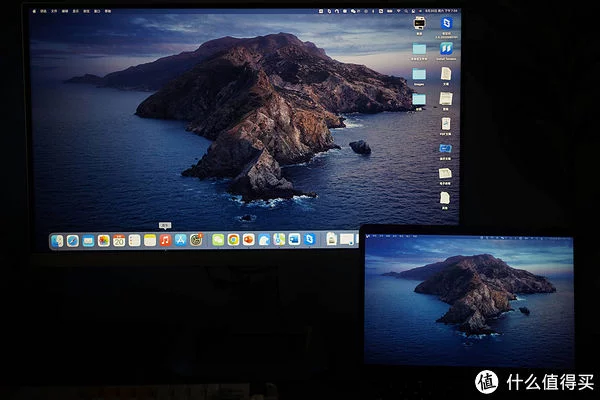Open the colorful map-style Dock icon
Screen dimensions: 600x400
(279, 240)
